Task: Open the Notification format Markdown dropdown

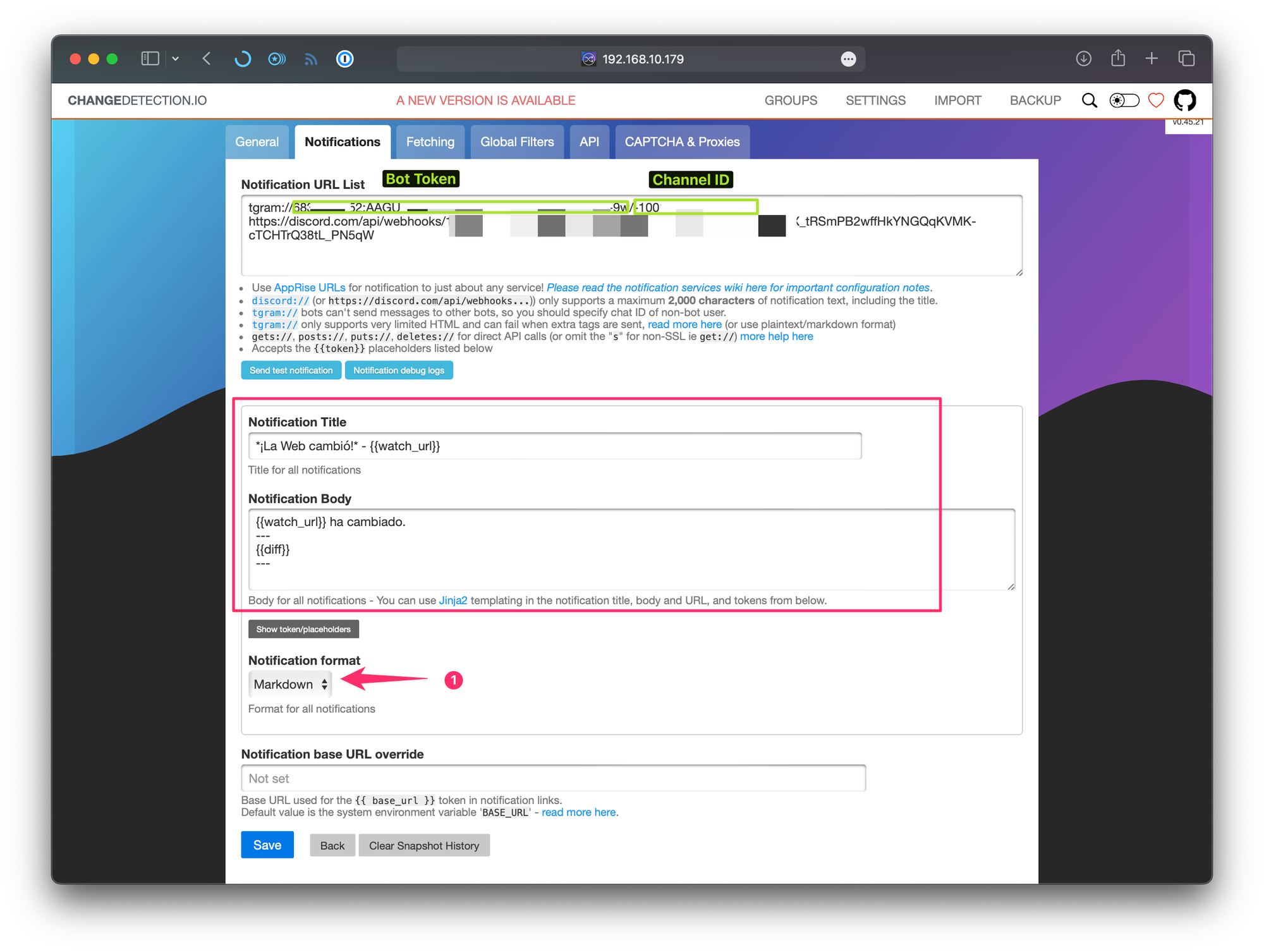Action: tap(290, 685)
